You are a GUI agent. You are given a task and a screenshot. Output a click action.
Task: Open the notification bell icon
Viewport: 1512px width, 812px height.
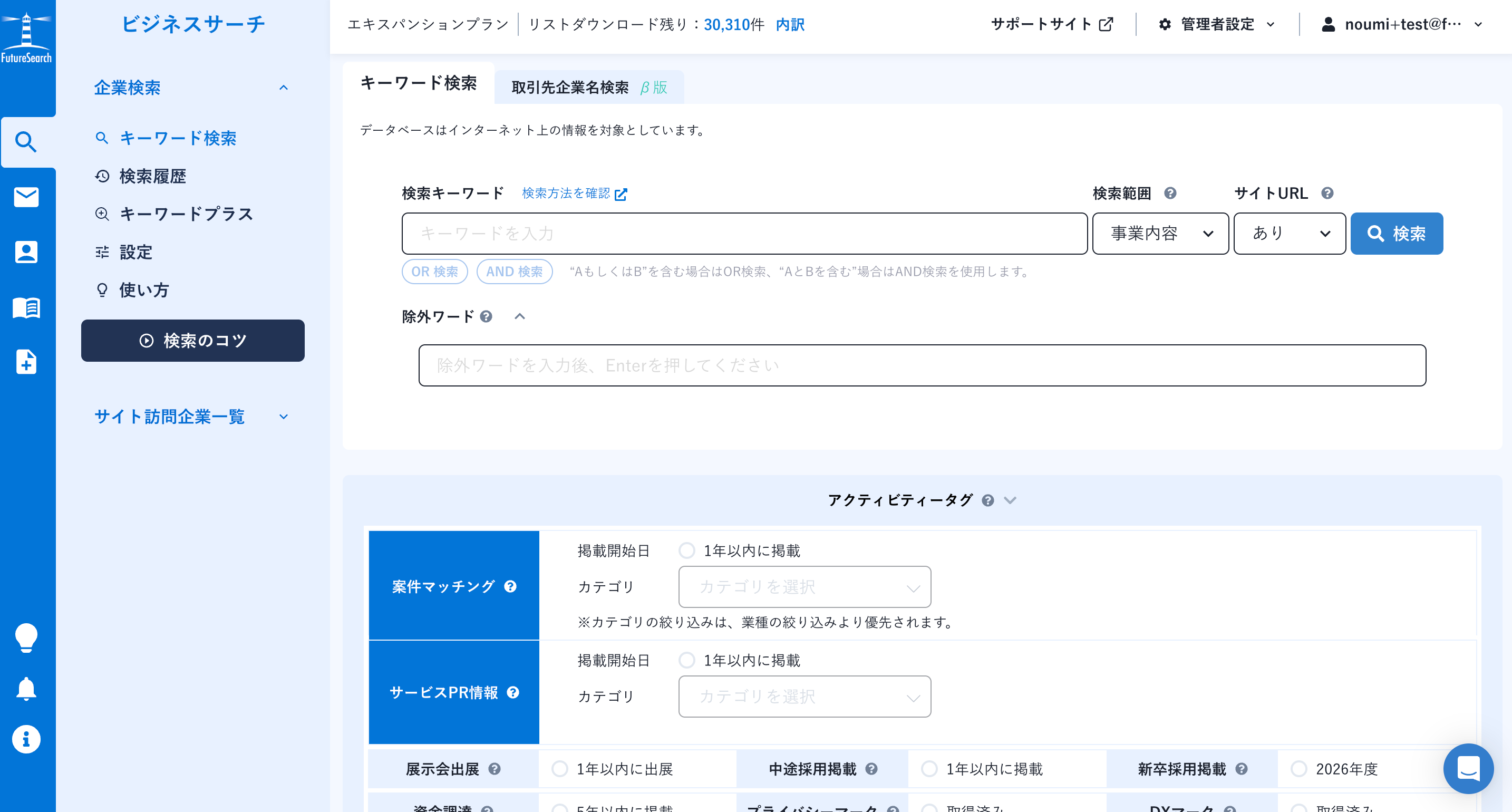(x=26, y=689)
